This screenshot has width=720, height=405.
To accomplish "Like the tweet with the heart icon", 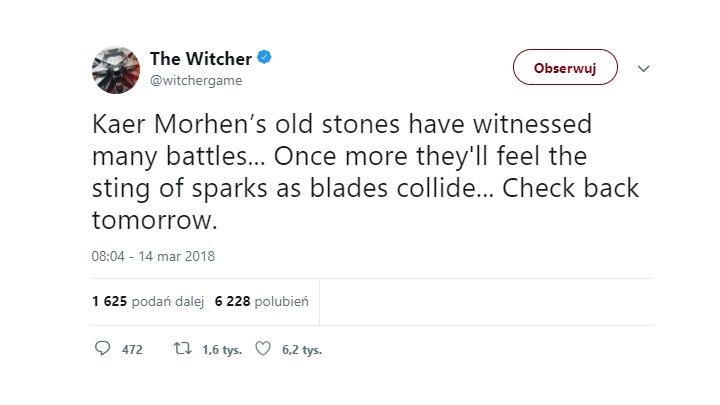I will click(264, 350).
